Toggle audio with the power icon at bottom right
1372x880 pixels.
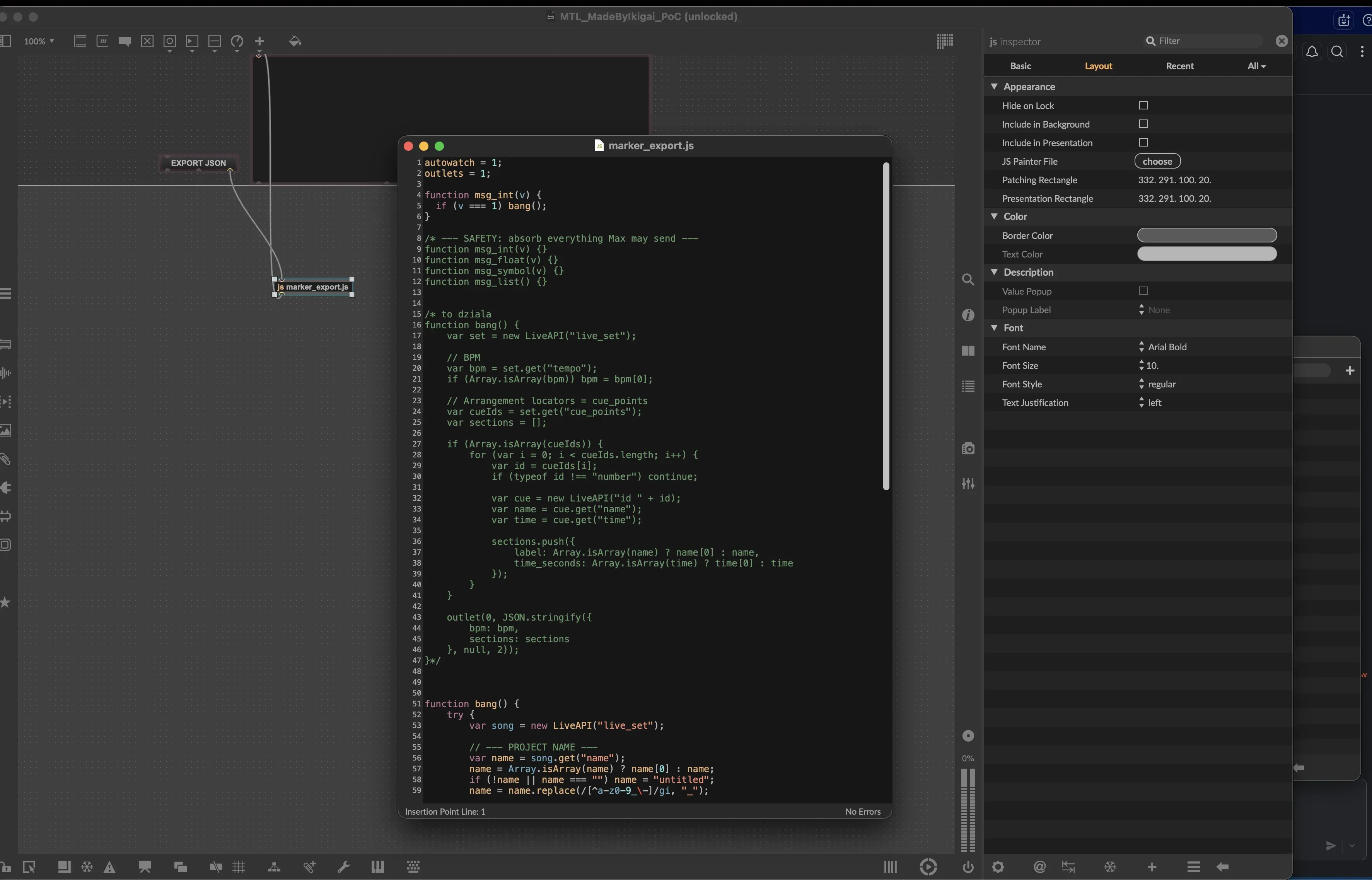tap(968, 867)
